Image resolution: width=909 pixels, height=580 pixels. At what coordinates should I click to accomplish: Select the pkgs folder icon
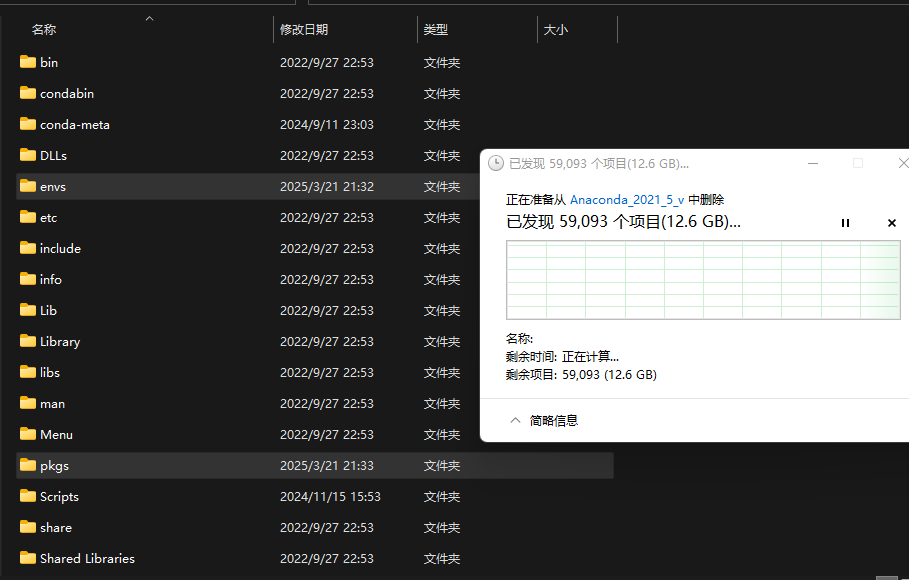click(x=28, y=465)
